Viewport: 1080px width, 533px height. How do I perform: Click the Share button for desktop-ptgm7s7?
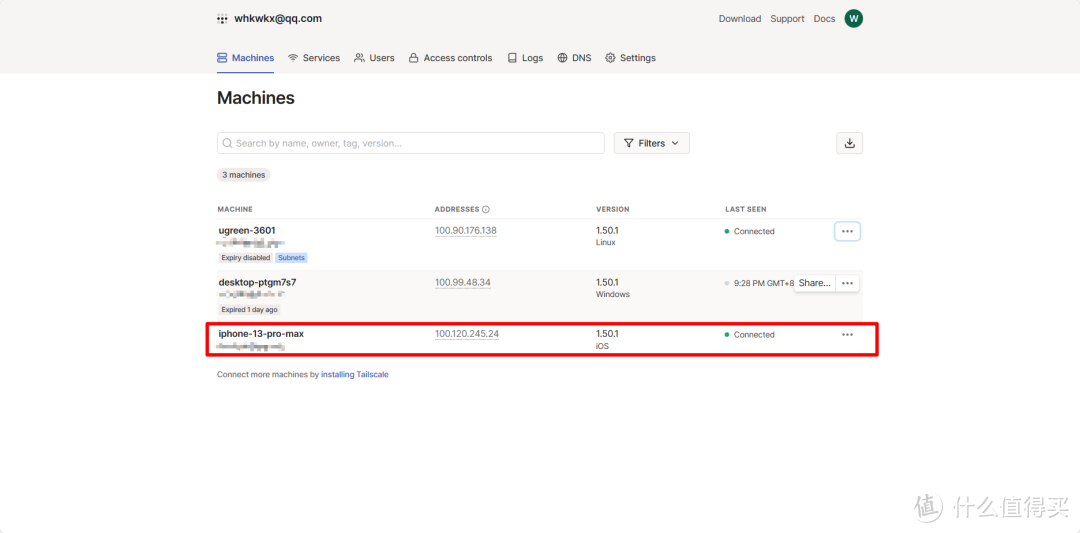814,283
